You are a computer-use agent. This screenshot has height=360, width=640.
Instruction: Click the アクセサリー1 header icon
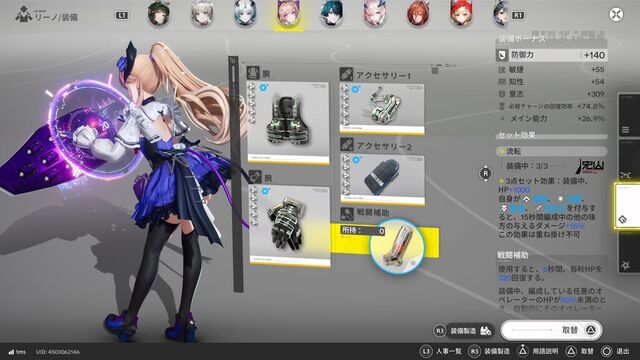point(346,74)
